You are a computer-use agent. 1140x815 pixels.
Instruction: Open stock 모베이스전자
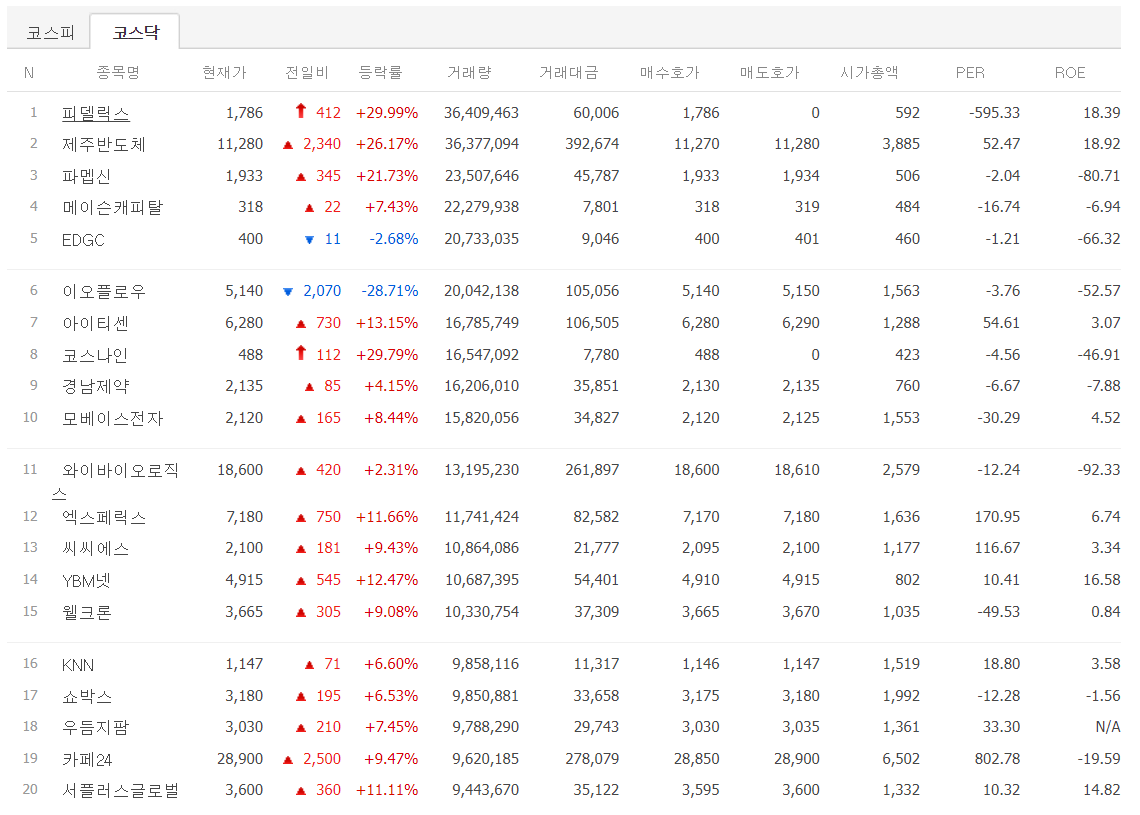click(x=113, y=418)
